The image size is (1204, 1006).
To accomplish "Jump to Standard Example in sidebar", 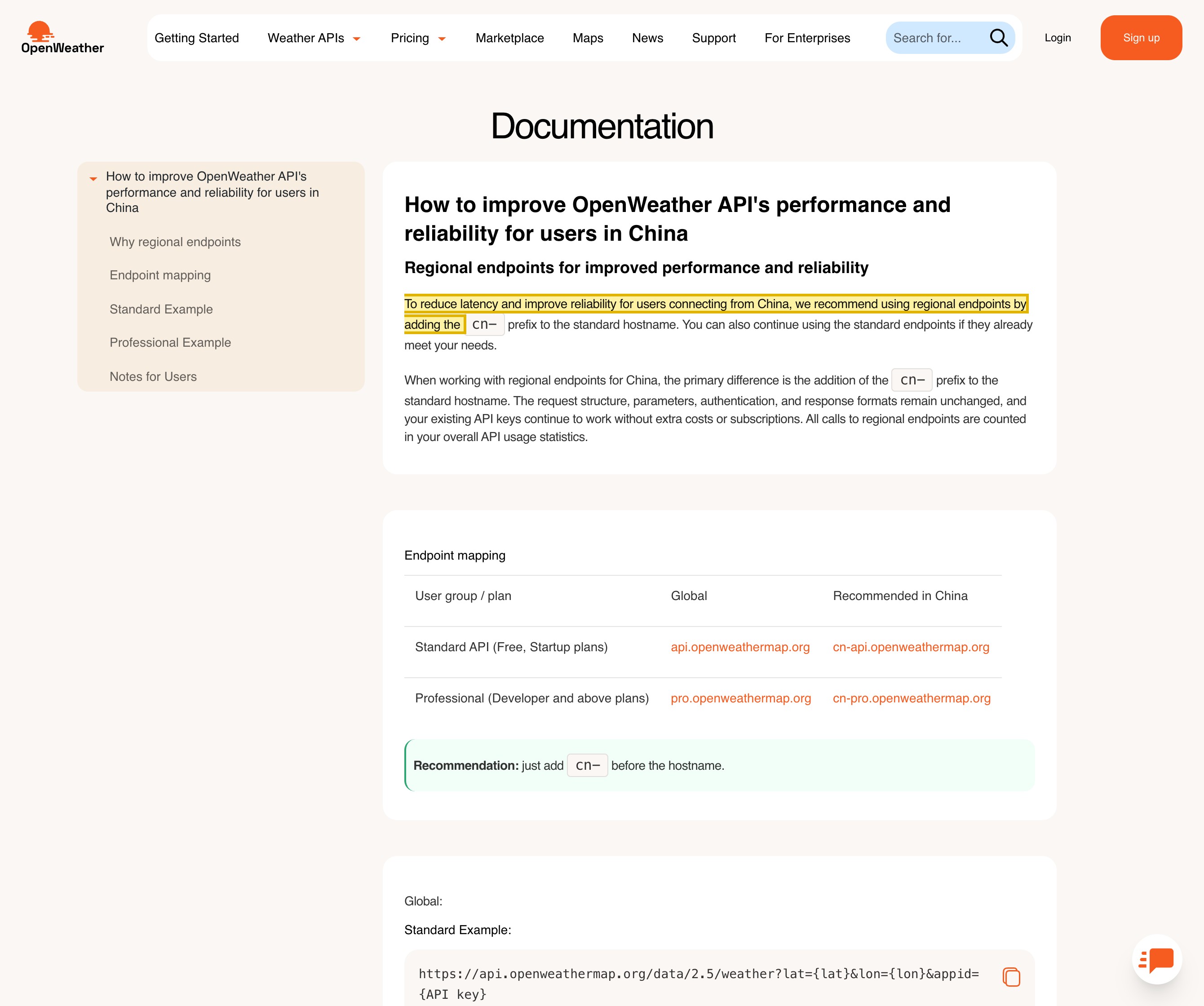I will [161, 309].
